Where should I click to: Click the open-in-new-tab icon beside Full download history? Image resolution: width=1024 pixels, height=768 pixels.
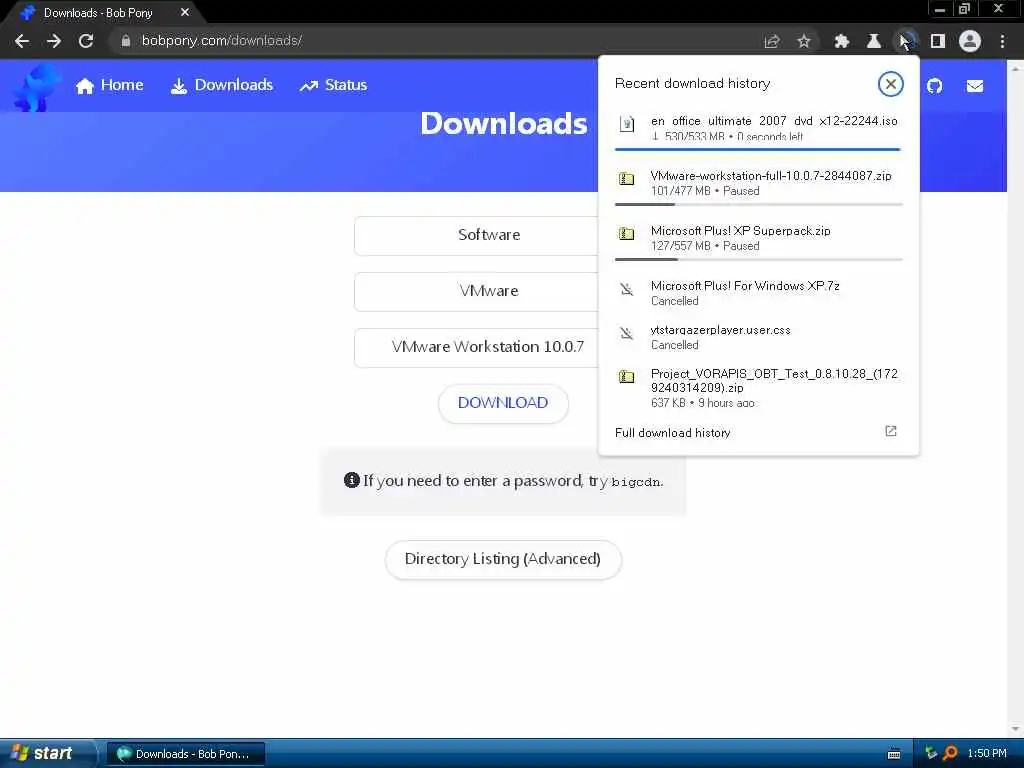click(891, 431)
